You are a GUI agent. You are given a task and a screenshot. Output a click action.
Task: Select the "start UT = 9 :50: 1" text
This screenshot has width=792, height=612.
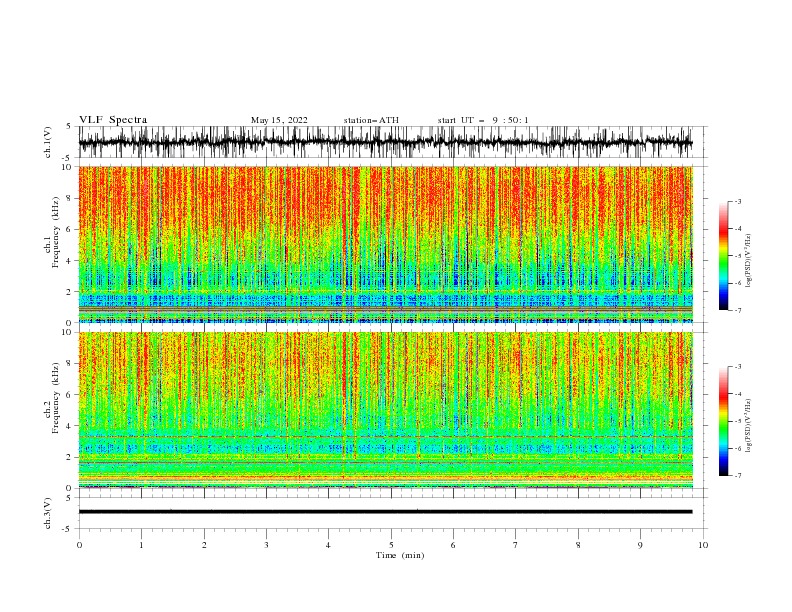coord(483,120)
